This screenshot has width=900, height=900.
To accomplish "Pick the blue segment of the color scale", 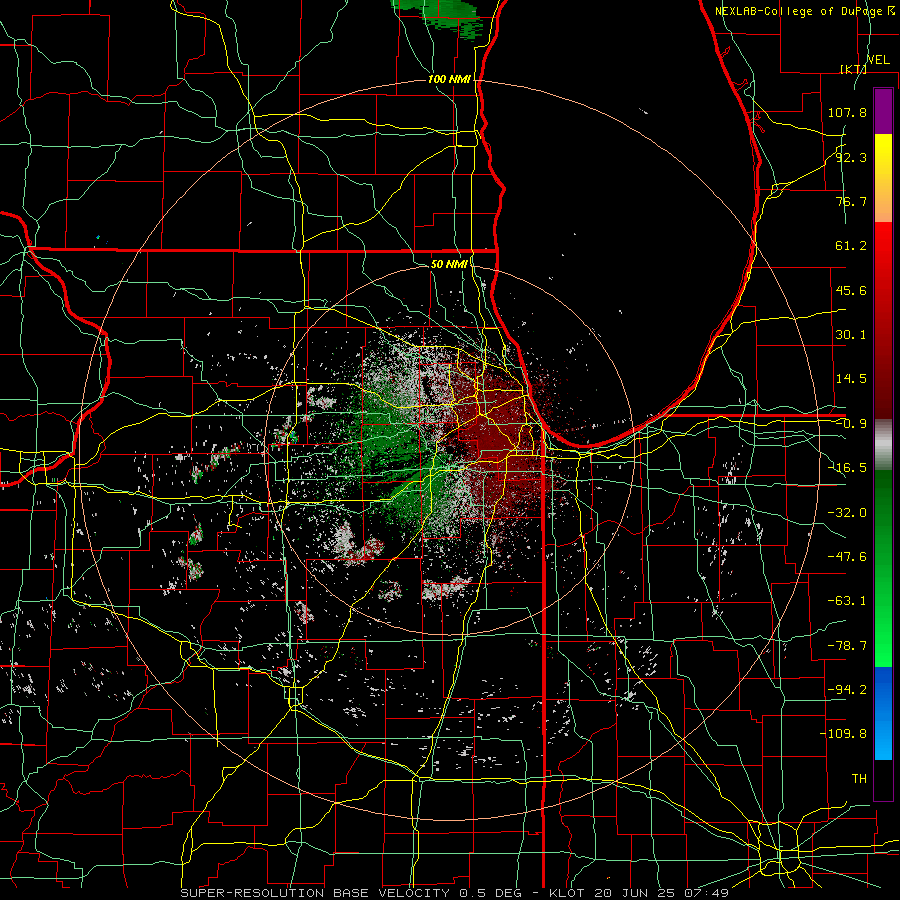I will pos(883,713).
